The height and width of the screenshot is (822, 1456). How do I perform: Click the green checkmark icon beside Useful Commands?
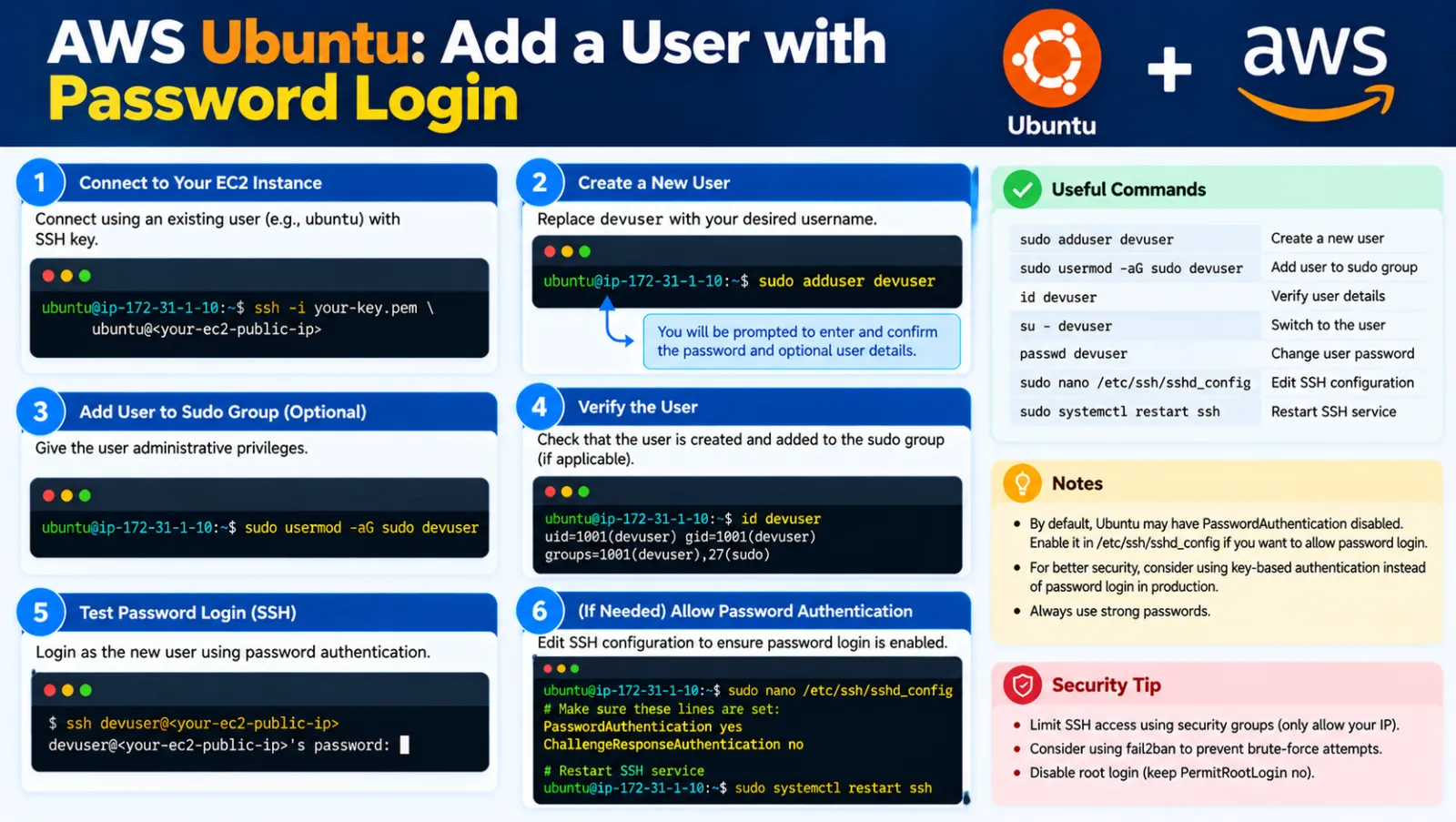point(1022,189)
